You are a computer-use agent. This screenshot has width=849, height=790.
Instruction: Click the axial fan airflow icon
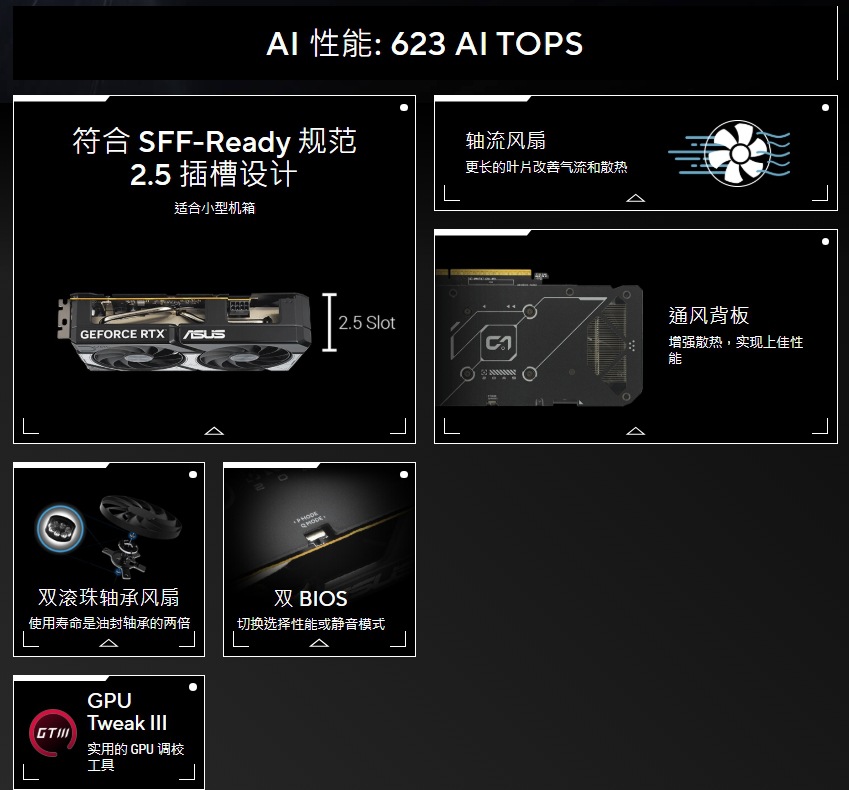tap(729, 153)
